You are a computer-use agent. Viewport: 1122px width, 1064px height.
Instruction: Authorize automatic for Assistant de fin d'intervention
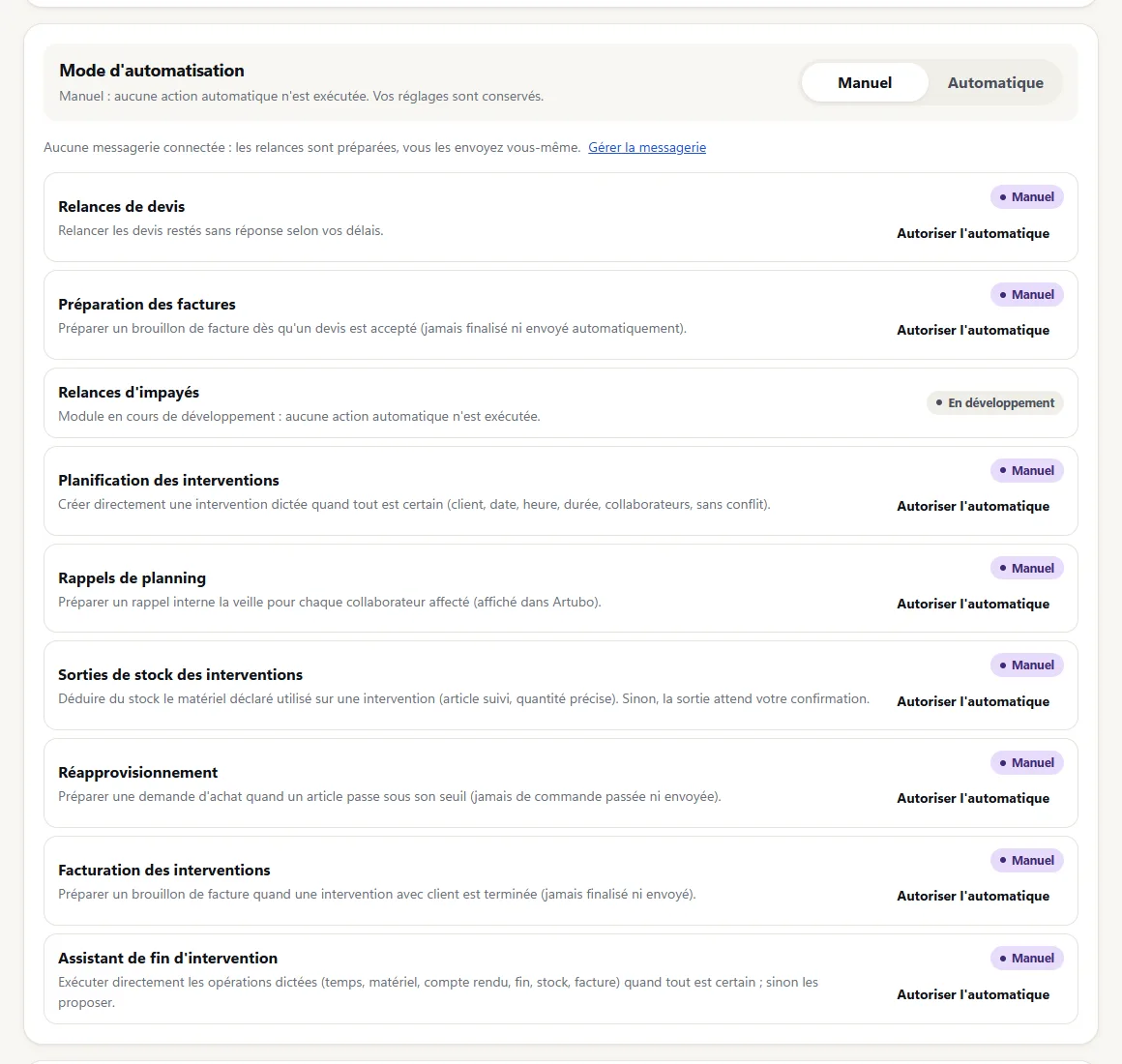[973, 994]
